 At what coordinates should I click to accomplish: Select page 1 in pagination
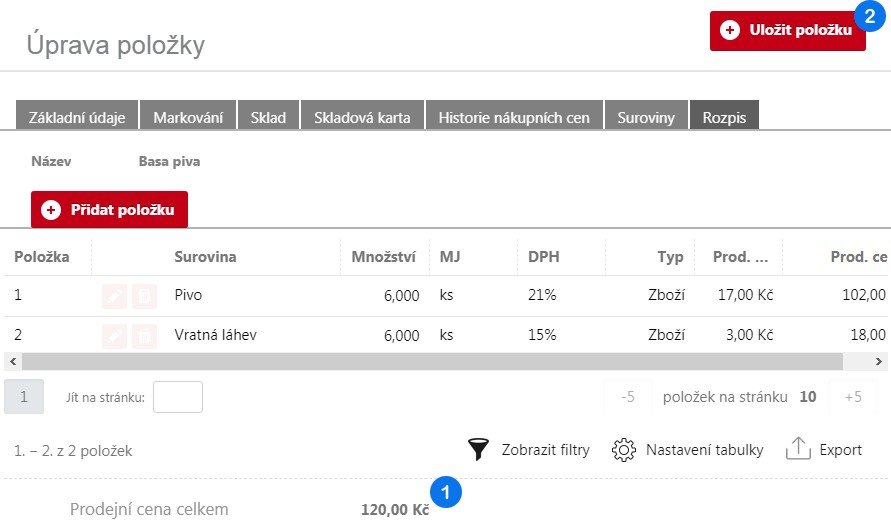(x=24, y=397)
